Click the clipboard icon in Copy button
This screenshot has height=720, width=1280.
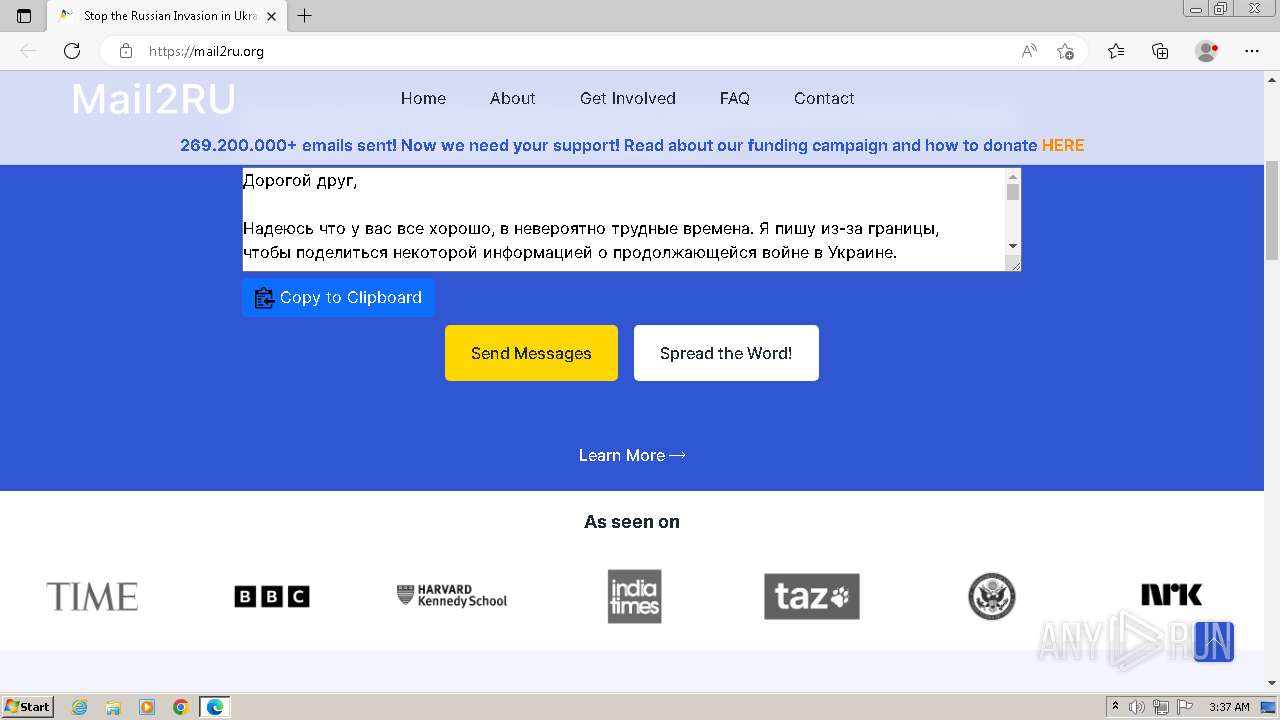(264, 298)
